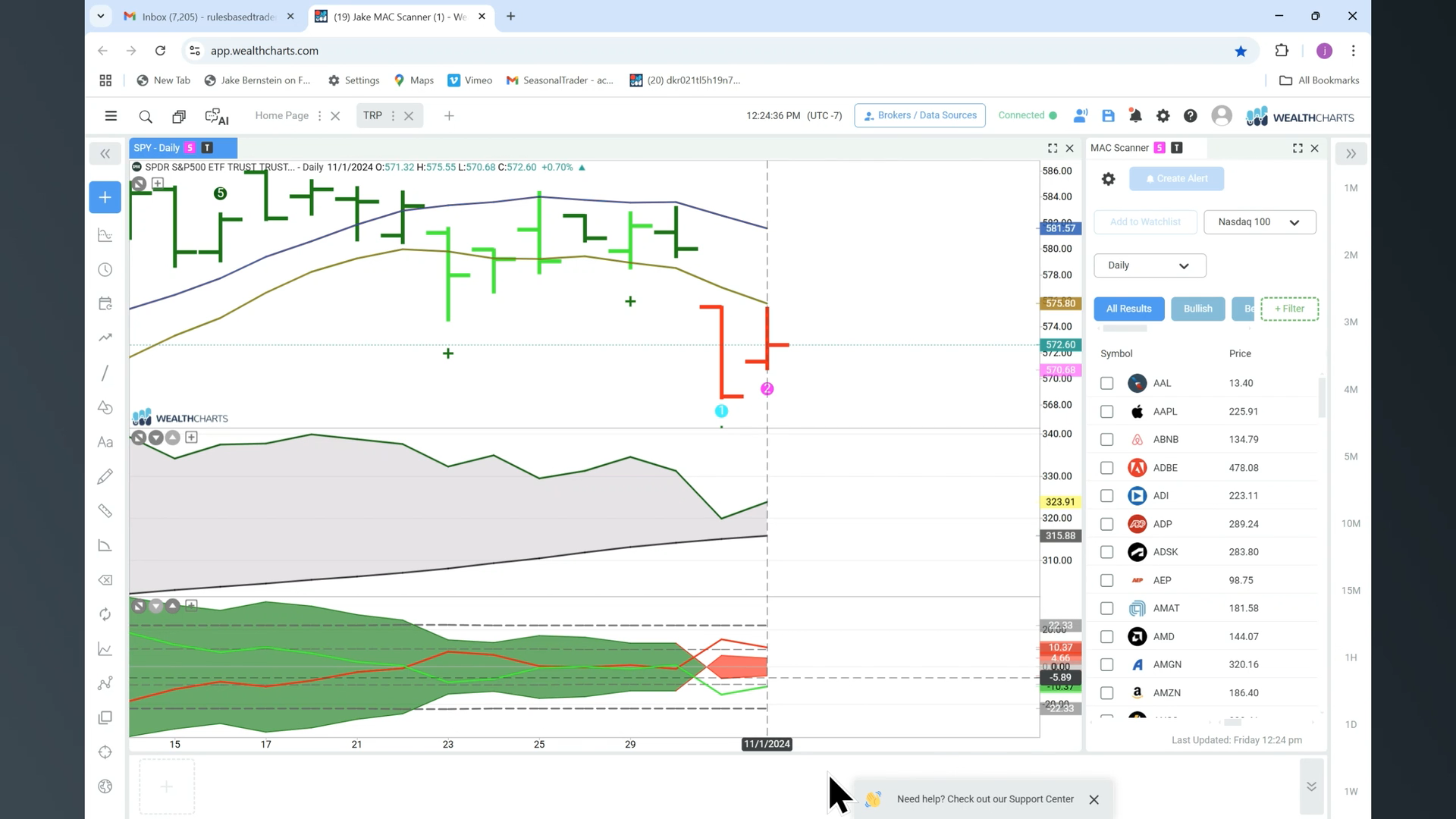The height and width of the screenshot is (819, 1456).
Task: Open Home Page tab options menu
Action: [319, 116]
